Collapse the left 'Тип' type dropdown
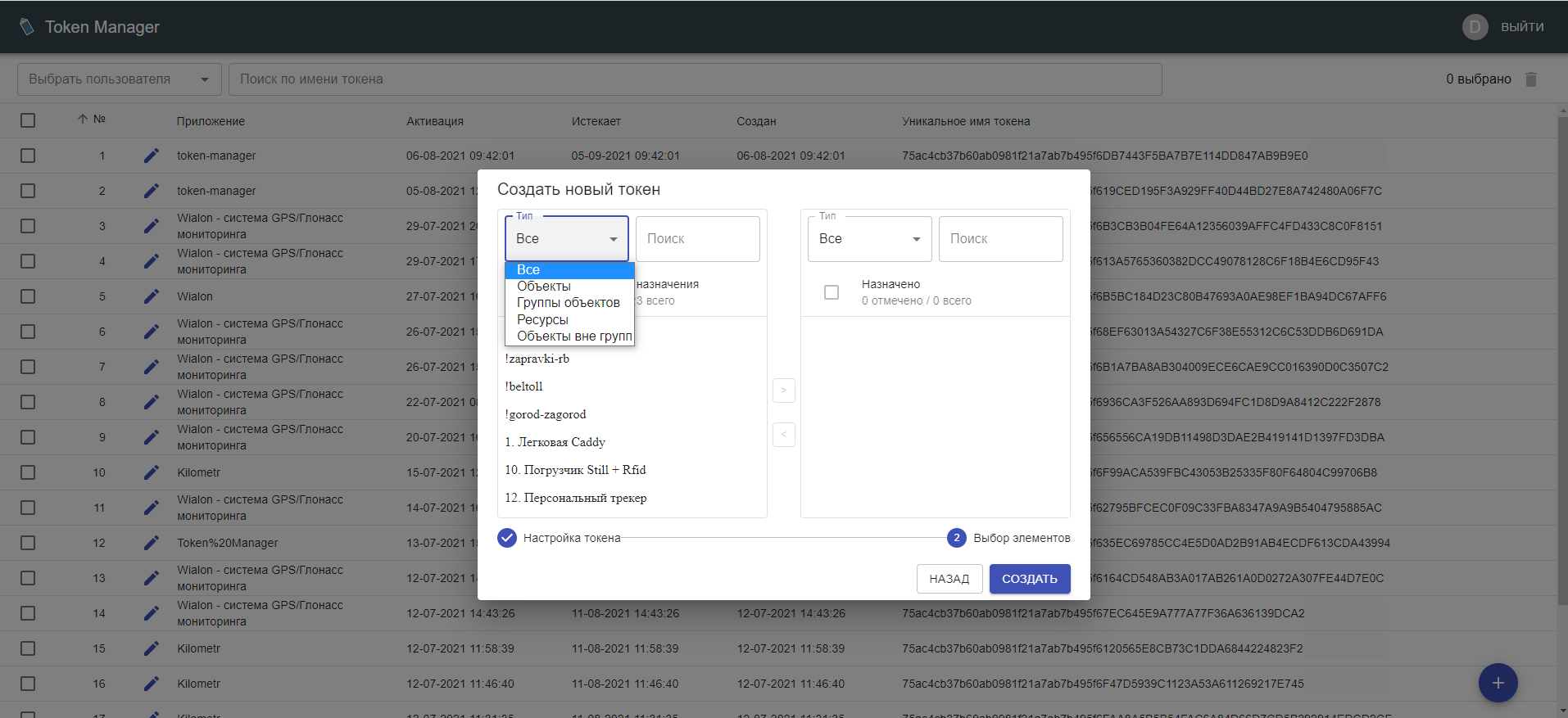 566,239
